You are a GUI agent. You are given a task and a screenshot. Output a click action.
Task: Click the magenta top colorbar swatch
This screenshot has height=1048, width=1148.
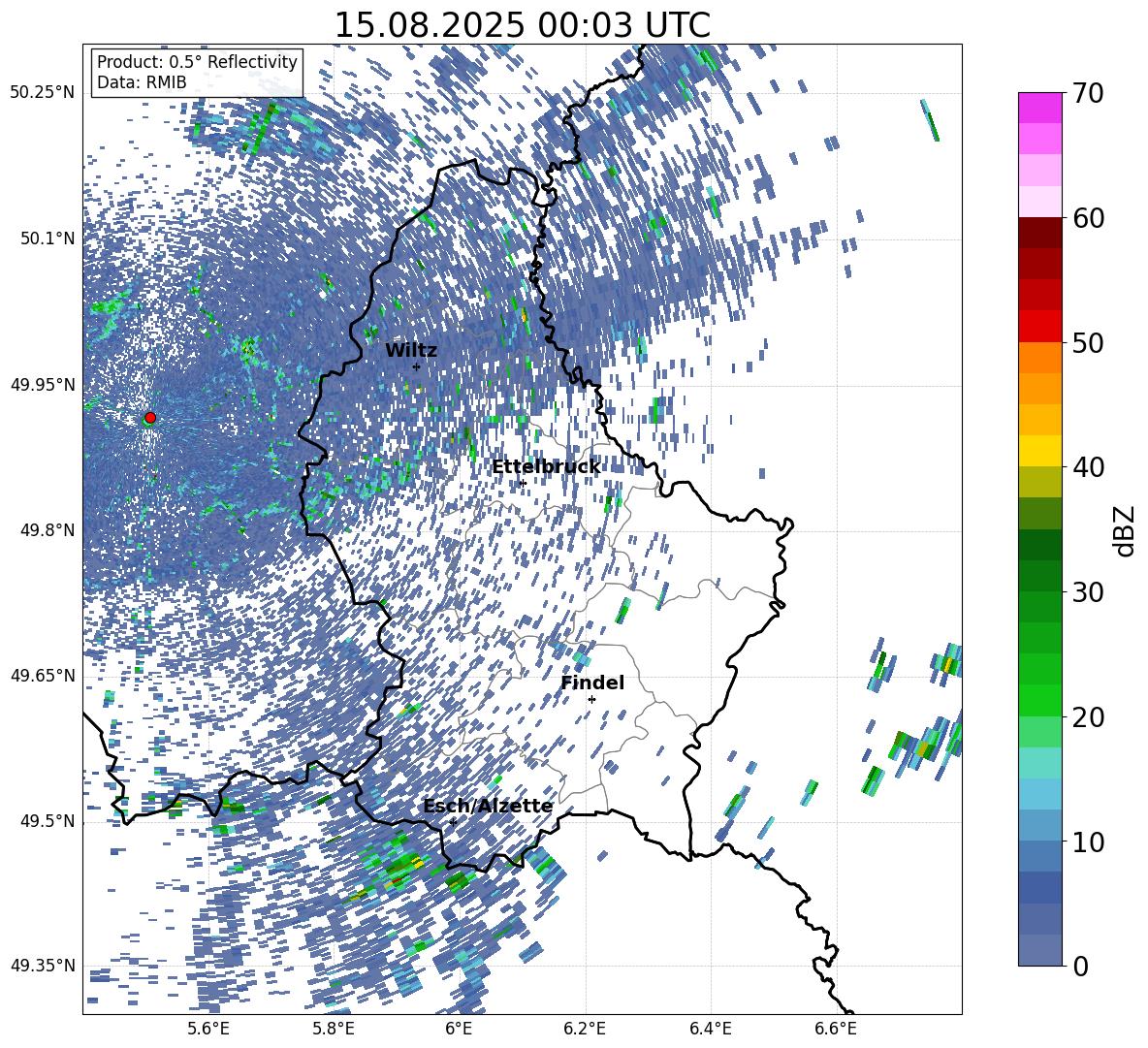tap(1039, 109)
